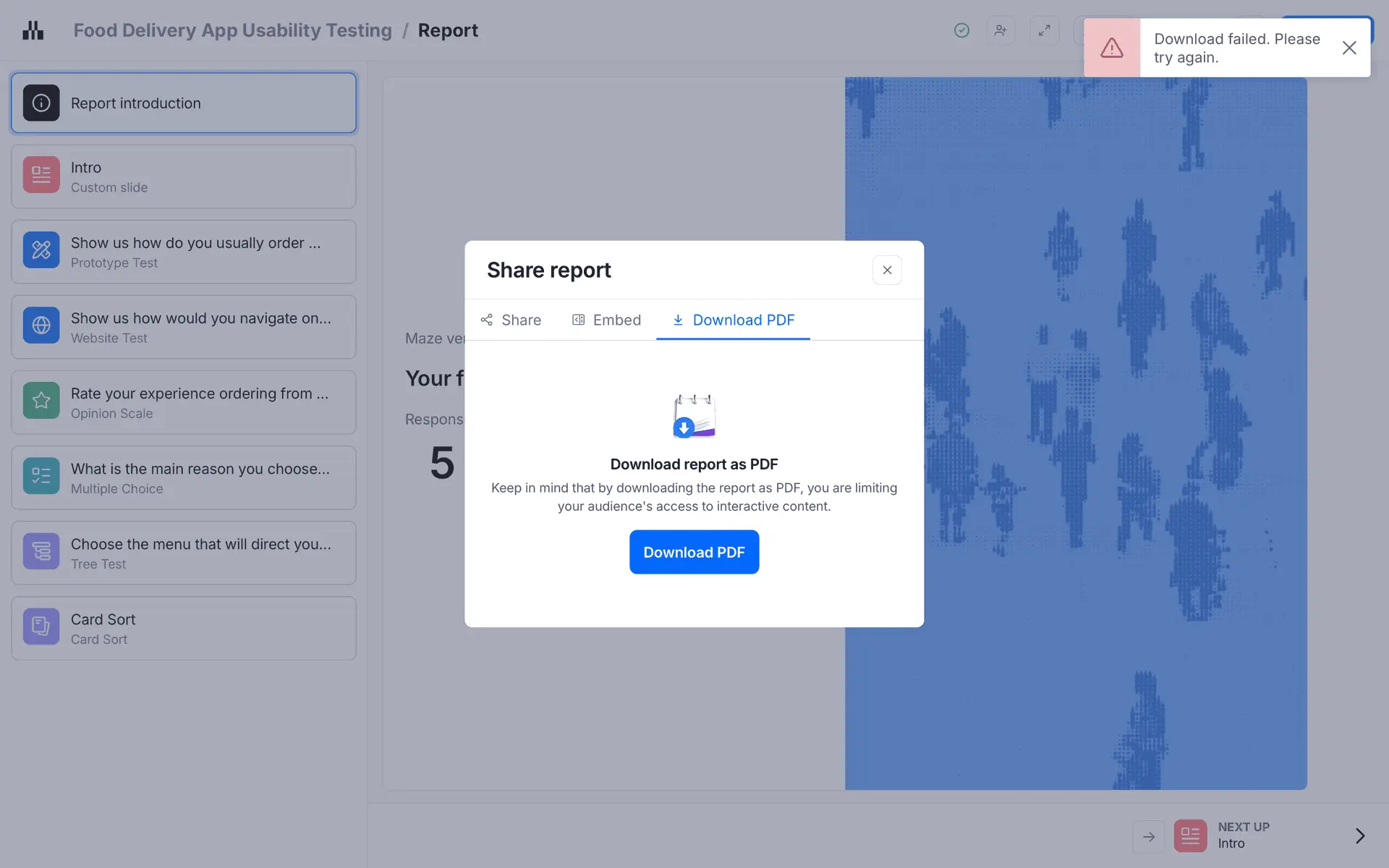Close the Share report dialog
1389x868 pixels.
[x=887, y=270]
